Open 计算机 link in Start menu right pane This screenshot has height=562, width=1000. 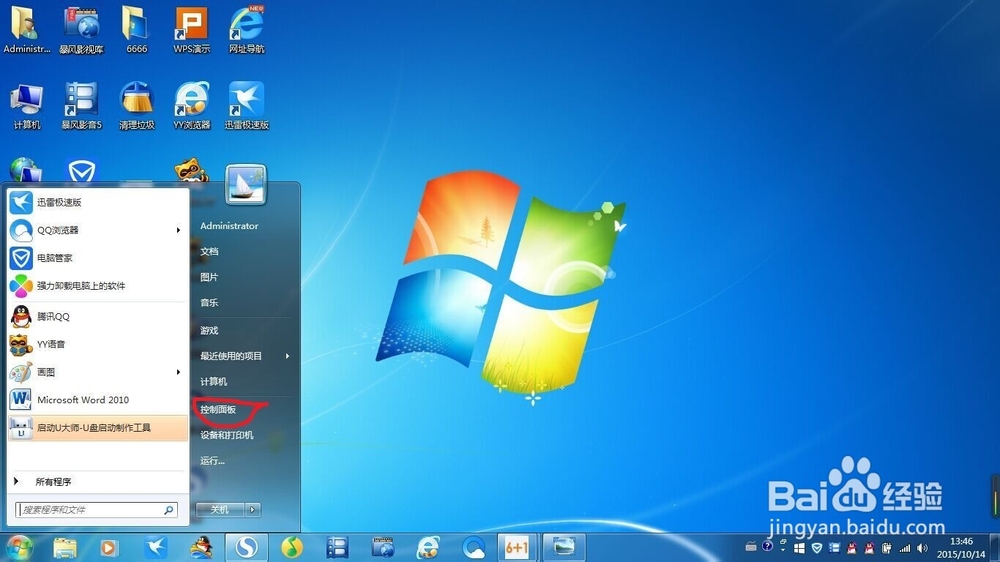[x=214, y=381]
